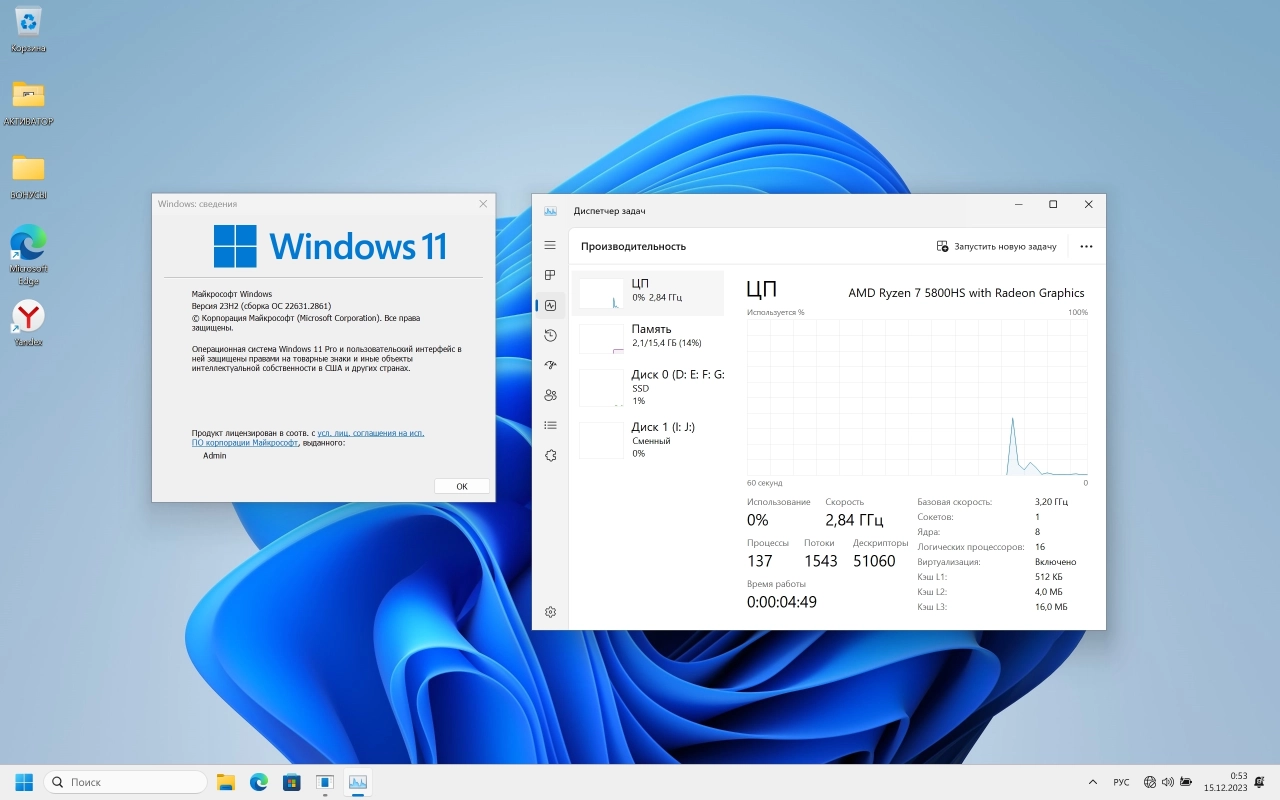Select the Yandex desktop shortcut
The width and height of the screenshot is (1280, 800).
pyautogui.click(x=28, y=323)
